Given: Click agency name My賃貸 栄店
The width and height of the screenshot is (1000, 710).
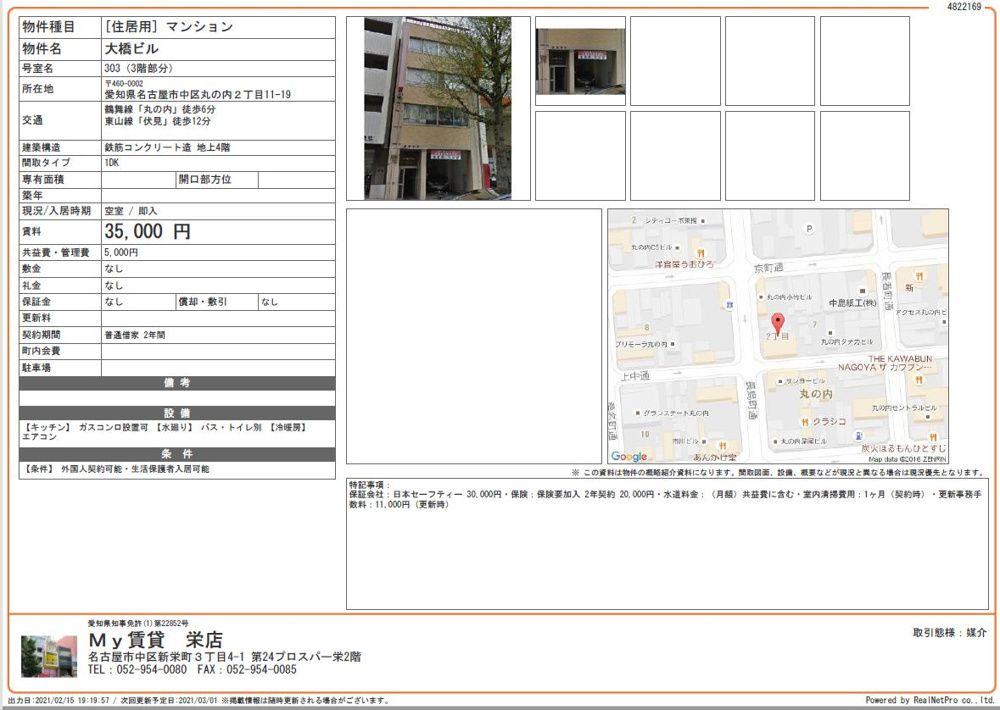Looking at the screenshot, I should (x=156, y=640).
